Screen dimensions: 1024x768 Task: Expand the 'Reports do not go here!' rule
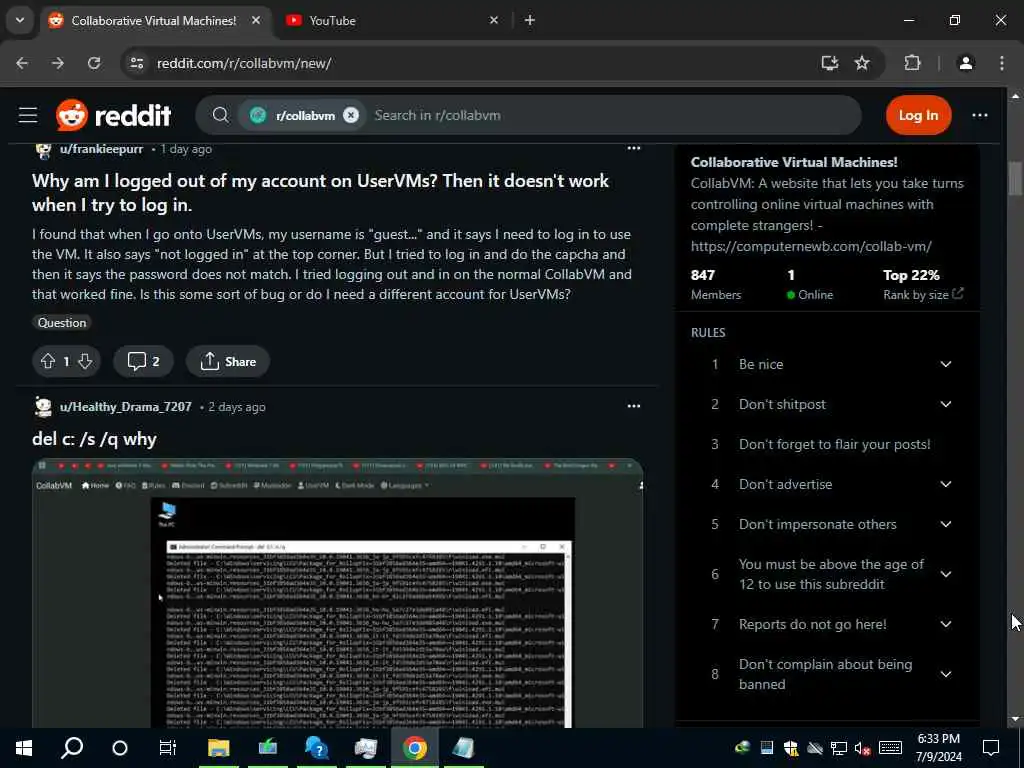tap(946, 624)
